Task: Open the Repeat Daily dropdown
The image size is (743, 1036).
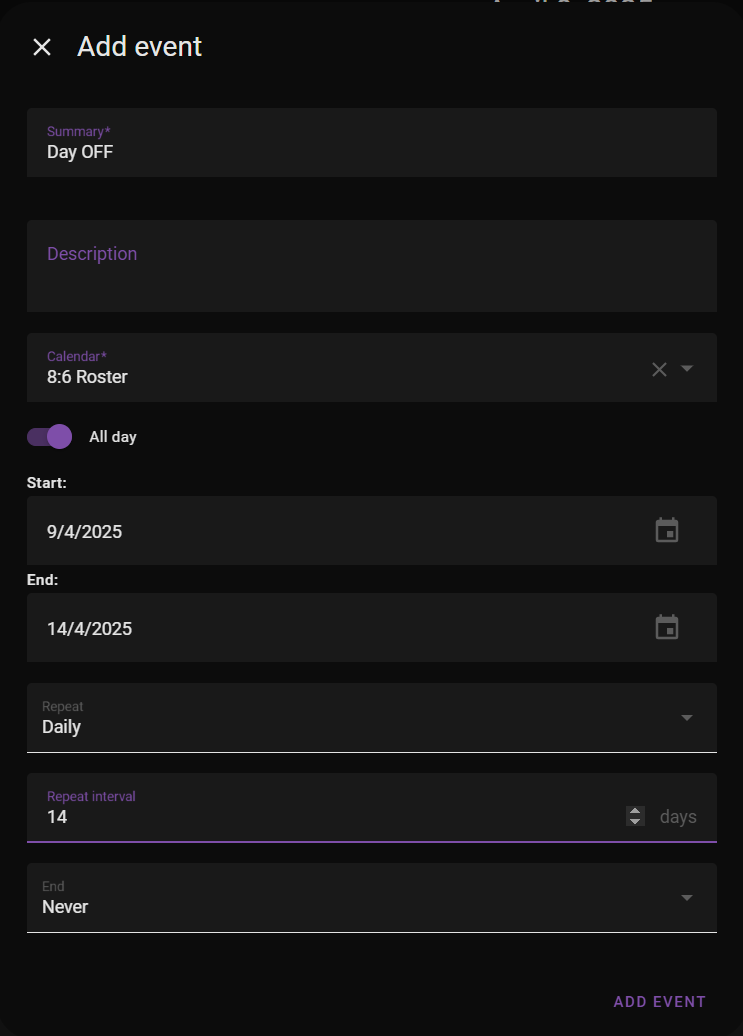Action: 371,718
